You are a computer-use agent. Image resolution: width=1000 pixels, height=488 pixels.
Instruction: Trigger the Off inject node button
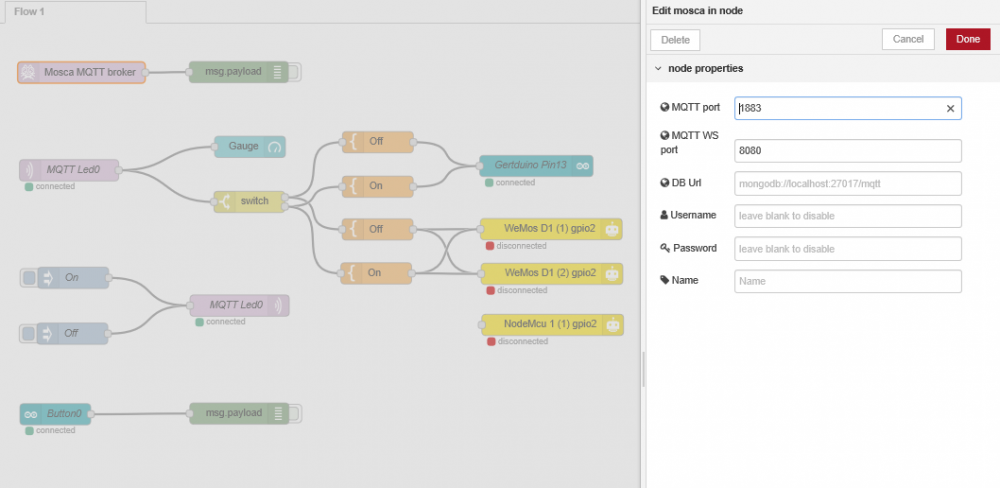tap(28, 333)
